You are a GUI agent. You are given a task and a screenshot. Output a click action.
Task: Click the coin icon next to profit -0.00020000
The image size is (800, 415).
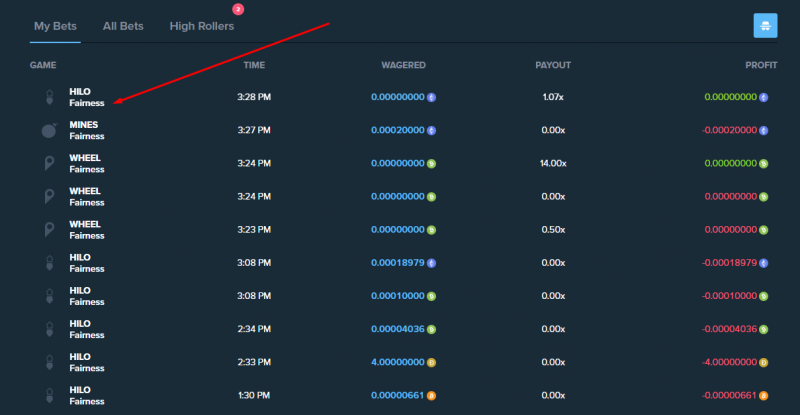click(763, 130)
